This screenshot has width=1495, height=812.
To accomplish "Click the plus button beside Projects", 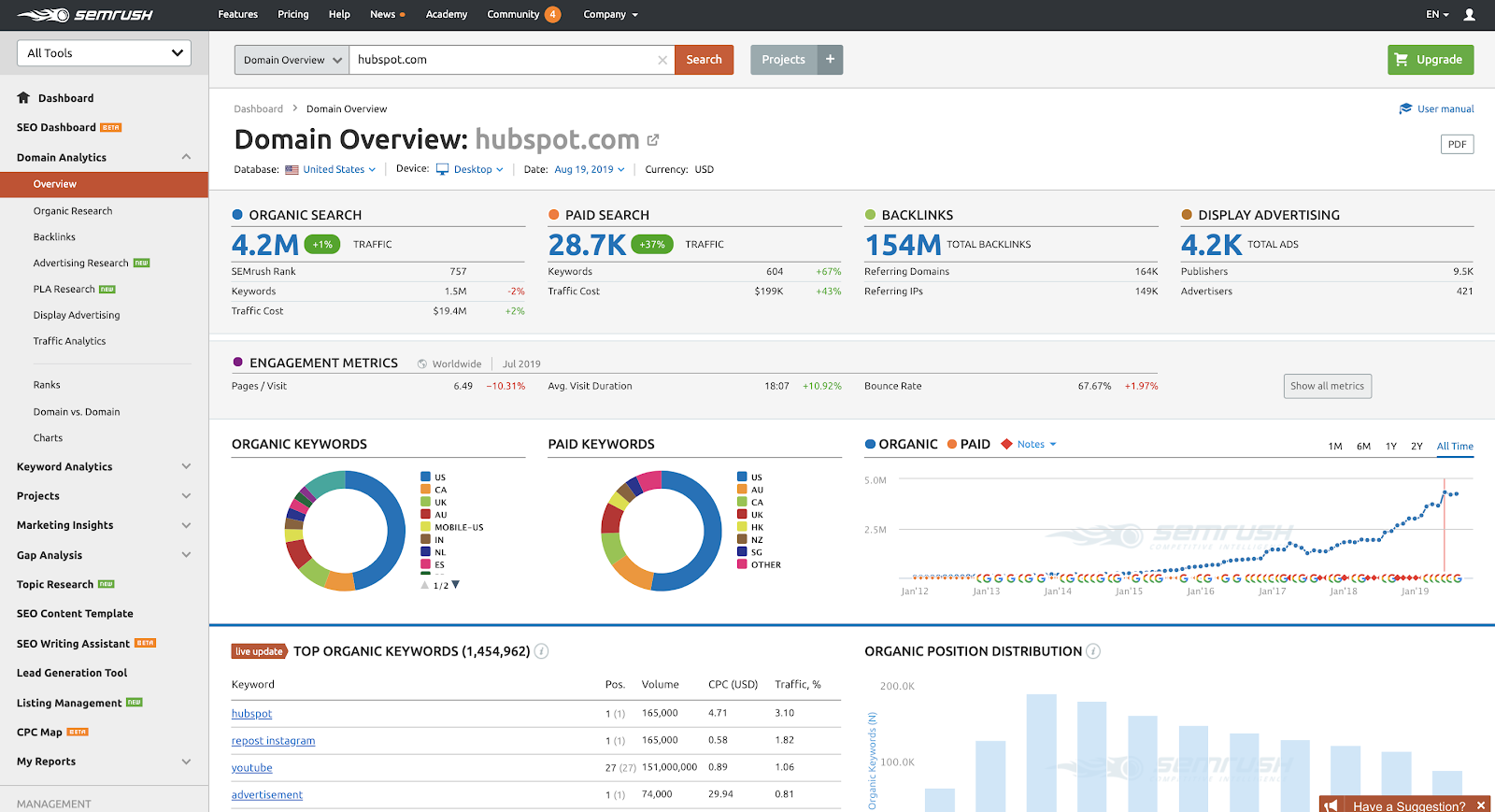I will (830, 60).
